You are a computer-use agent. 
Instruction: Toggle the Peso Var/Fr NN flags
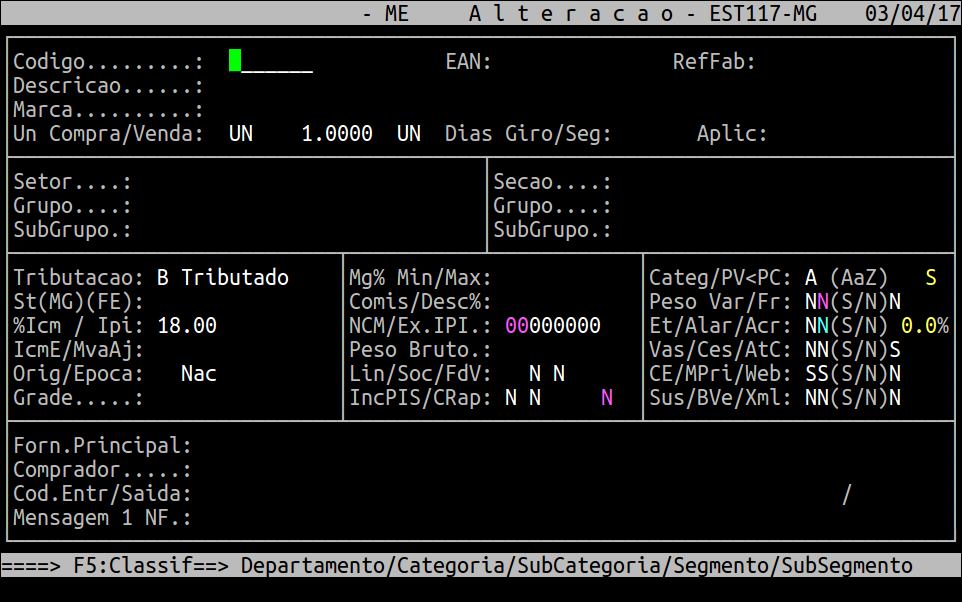coord(817,302)
